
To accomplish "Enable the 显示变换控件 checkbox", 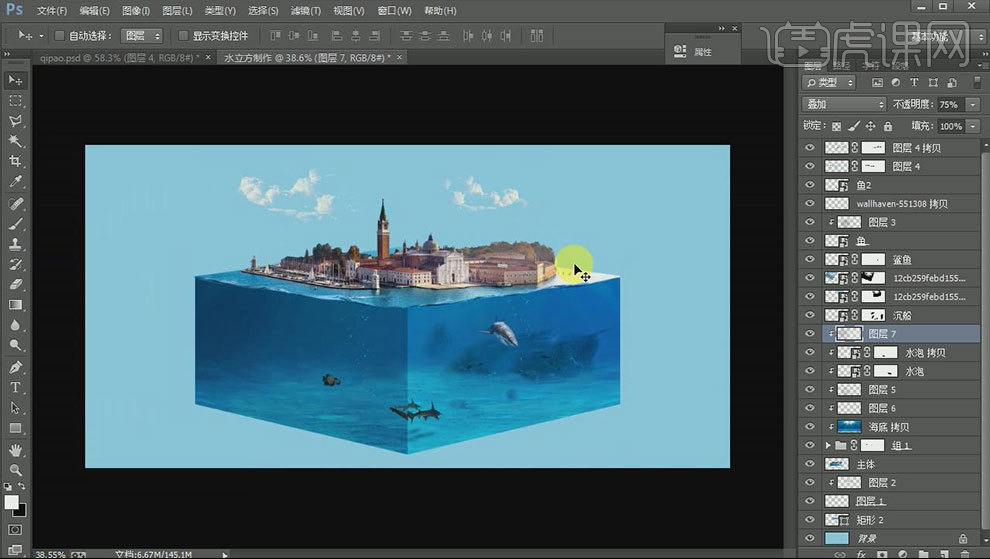I will tap(183, 36).
